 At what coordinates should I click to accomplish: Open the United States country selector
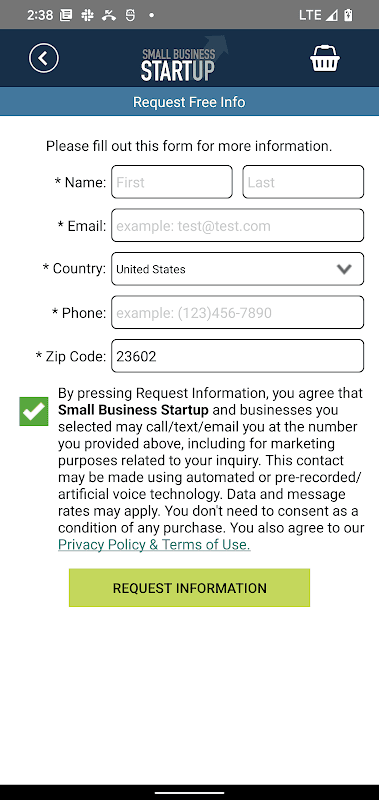[238, 269]
